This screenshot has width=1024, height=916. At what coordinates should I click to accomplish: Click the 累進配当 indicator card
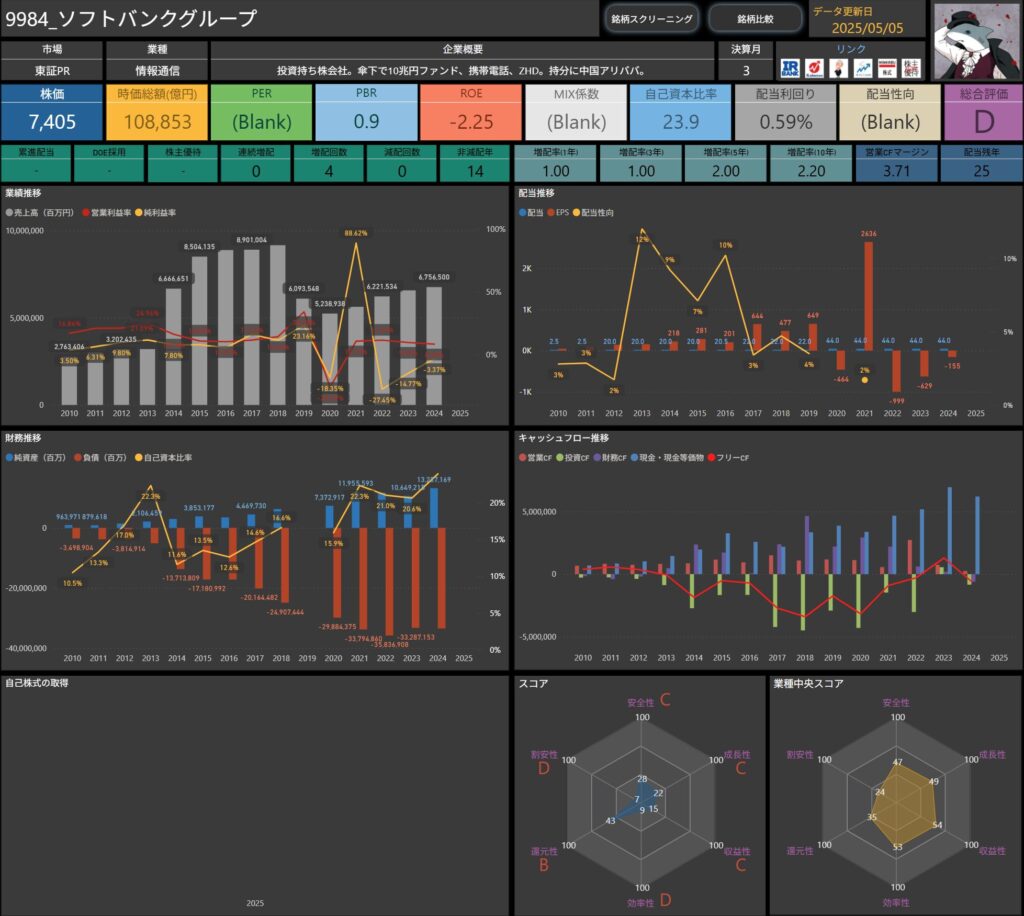pos(36,163)
